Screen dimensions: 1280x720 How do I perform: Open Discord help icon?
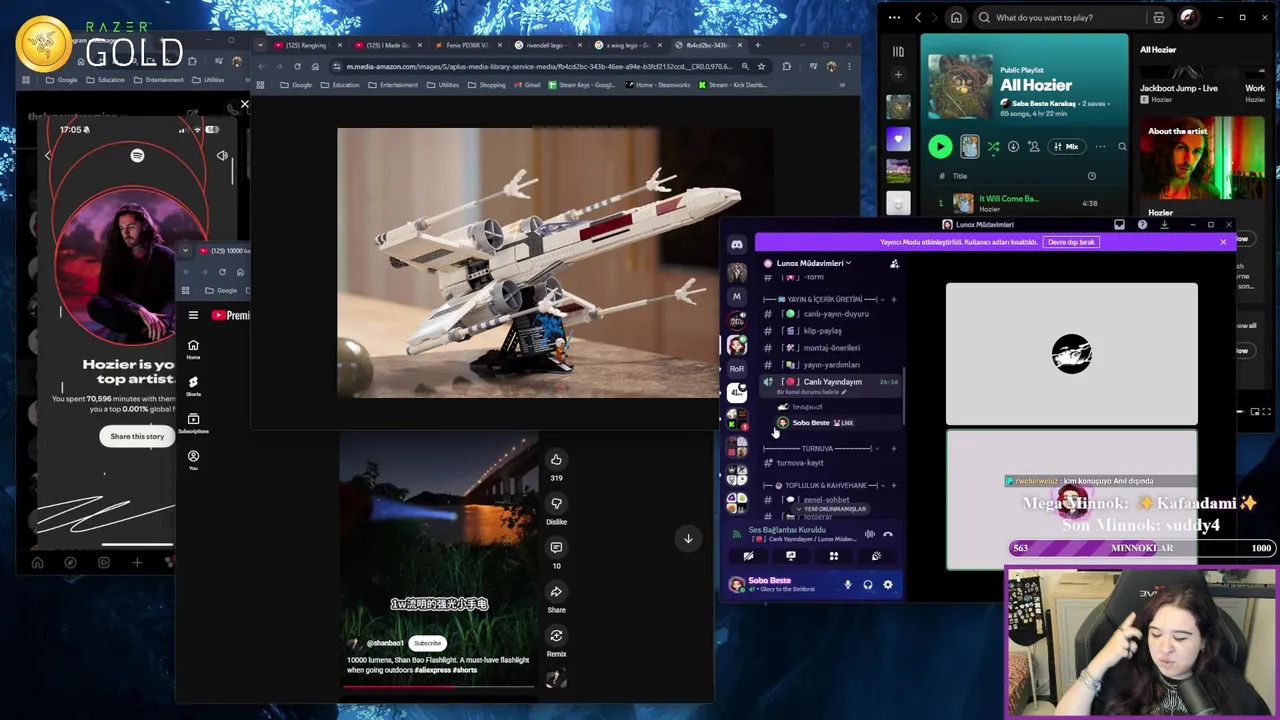(1142, 225)
